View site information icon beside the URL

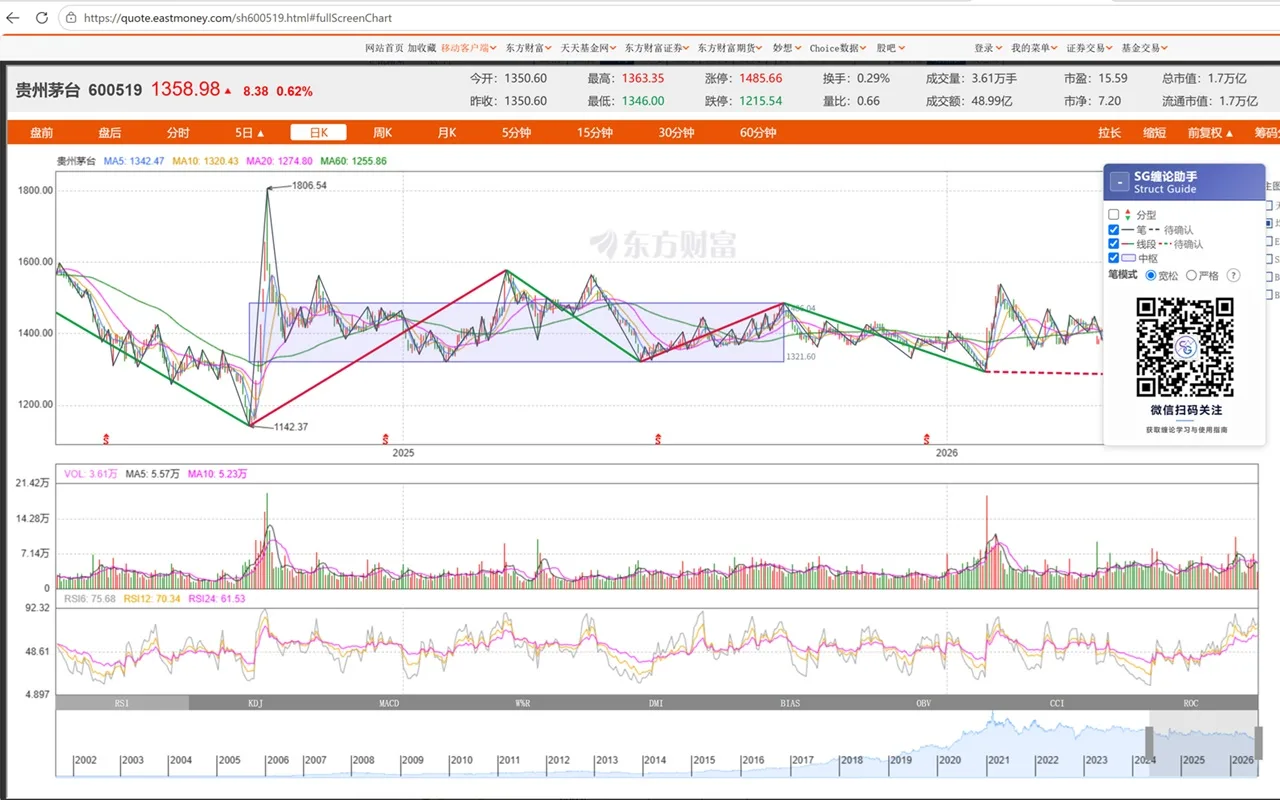[x=71, y=18]
